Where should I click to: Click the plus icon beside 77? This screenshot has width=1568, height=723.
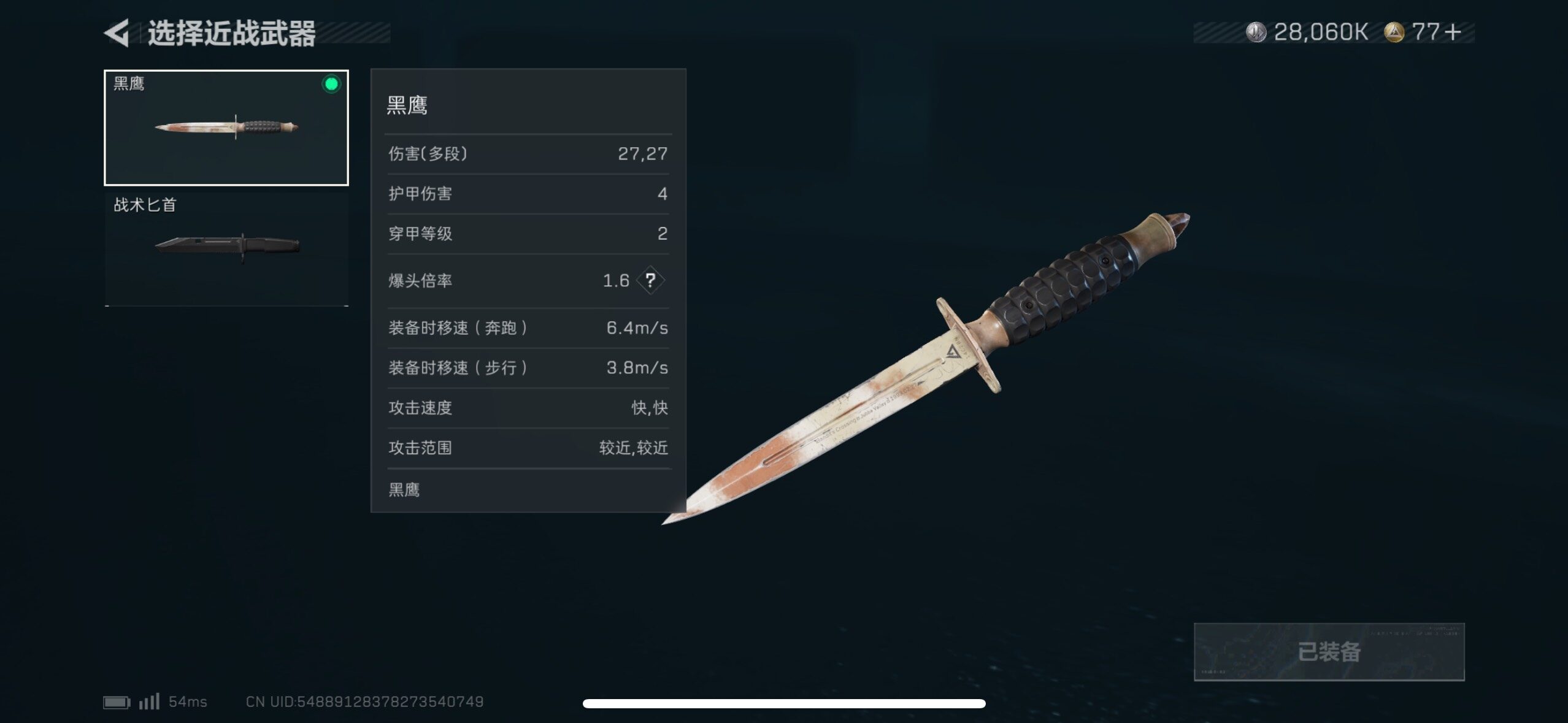click(1452, 33)
